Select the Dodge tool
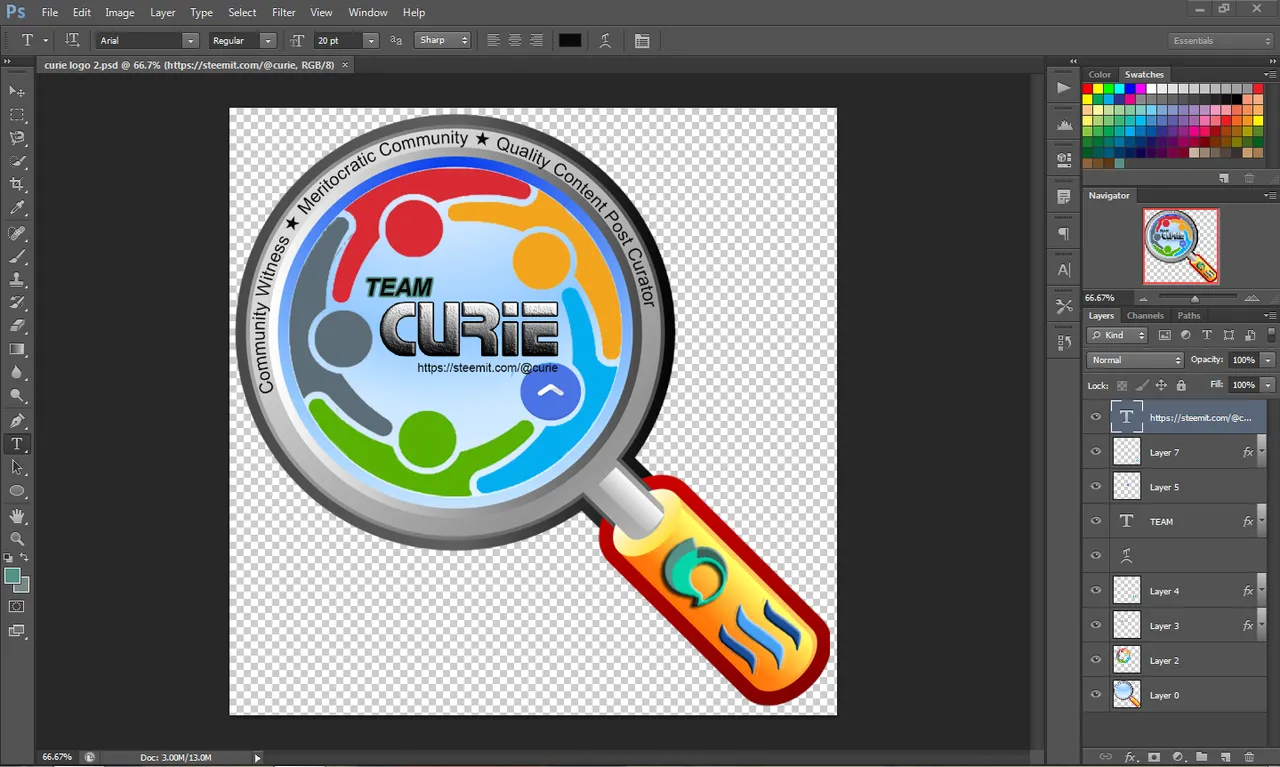Image resolution: width=1280 pixels, height=767 pixels. coord(17,396)
